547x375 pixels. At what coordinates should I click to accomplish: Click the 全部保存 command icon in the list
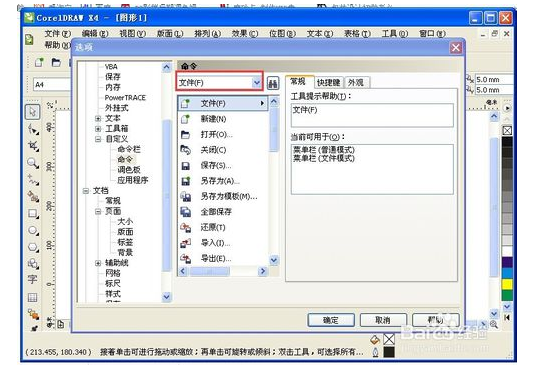click(185, 212)
